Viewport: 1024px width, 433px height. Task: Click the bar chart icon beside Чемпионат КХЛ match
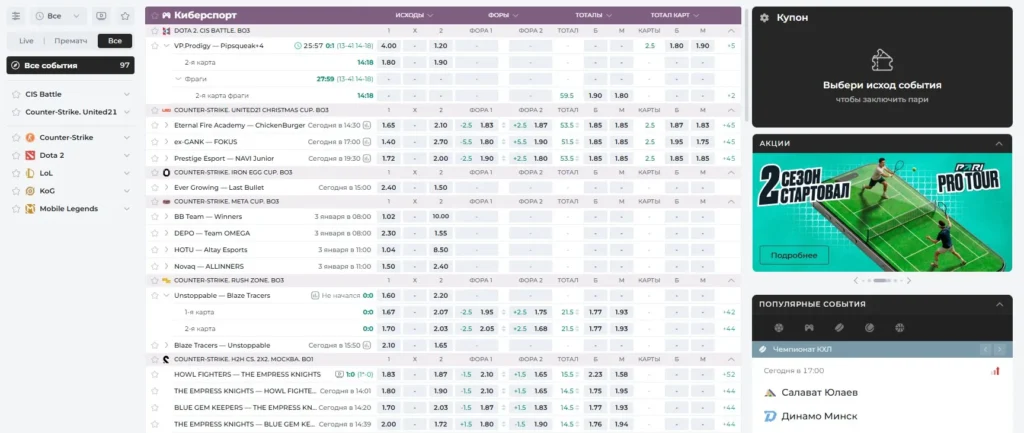pyautogui.click(x=995, y=371)
